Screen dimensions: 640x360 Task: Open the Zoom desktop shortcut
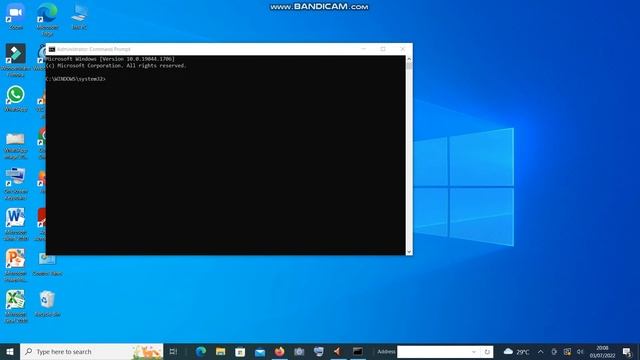tap(16, 16)
